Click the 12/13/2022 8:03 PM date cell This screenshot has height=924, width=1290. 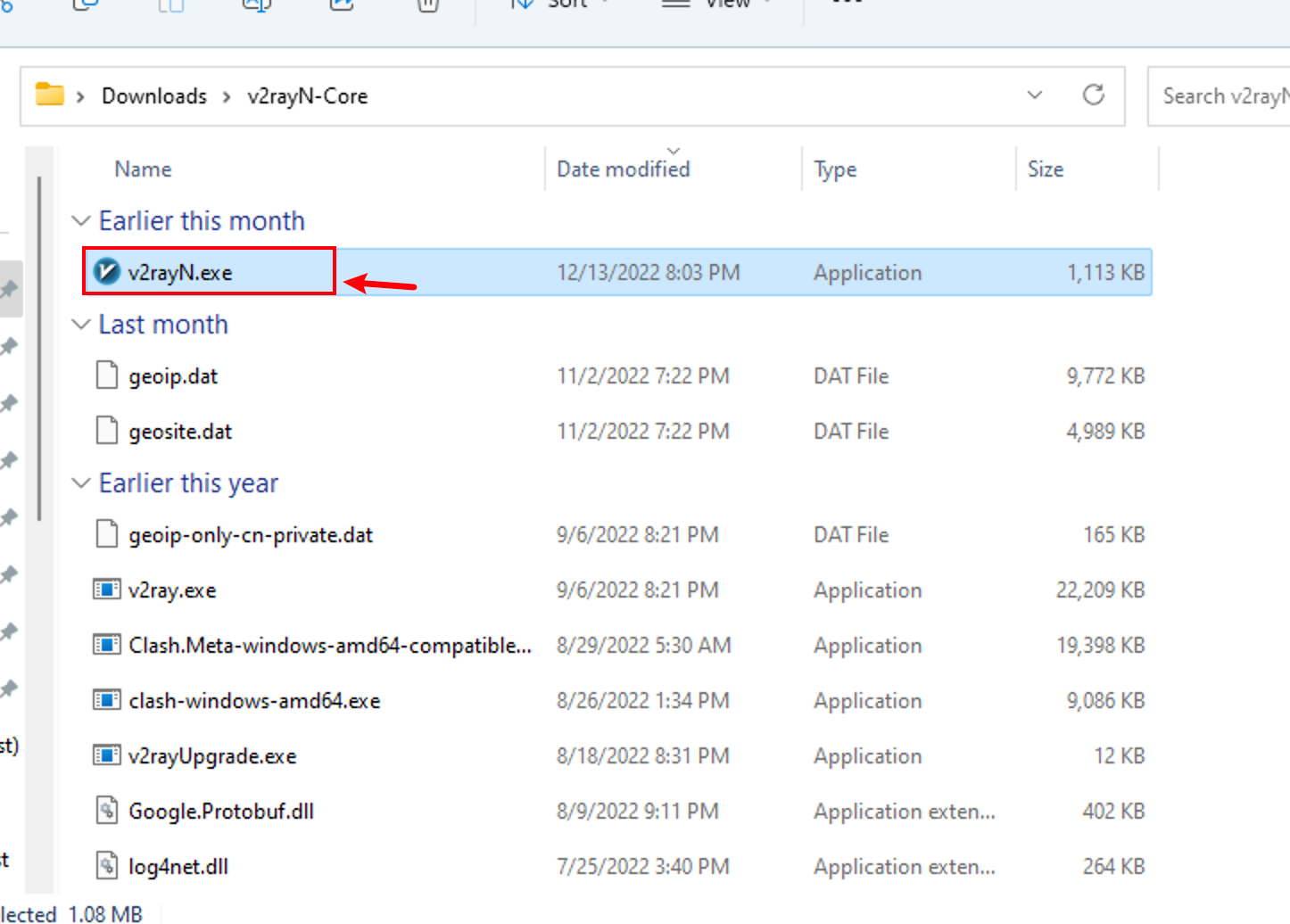coord(649,272)
